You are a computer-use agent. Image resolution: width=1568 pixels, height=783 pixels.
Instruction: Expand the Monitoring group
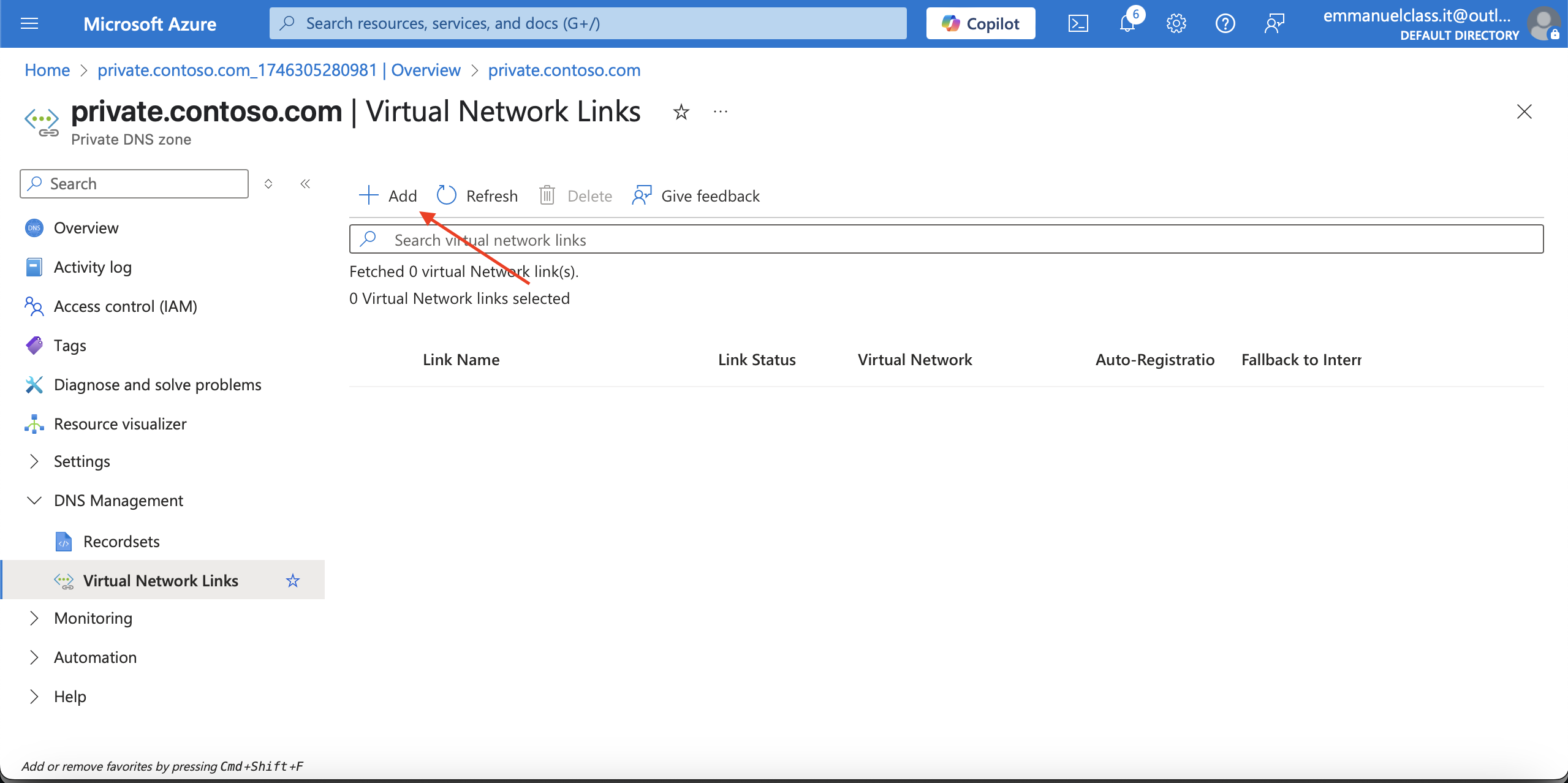(34, 618)
